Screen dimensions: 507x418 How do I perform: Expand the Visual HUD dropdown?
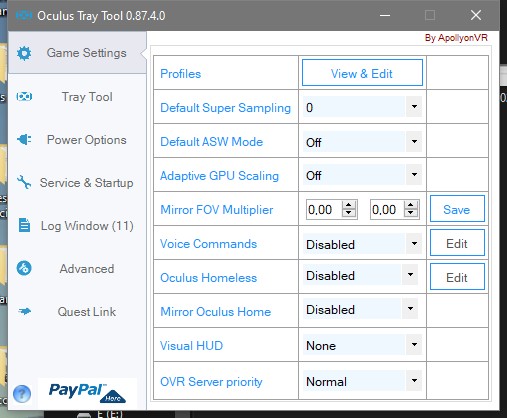click(414, 345)
